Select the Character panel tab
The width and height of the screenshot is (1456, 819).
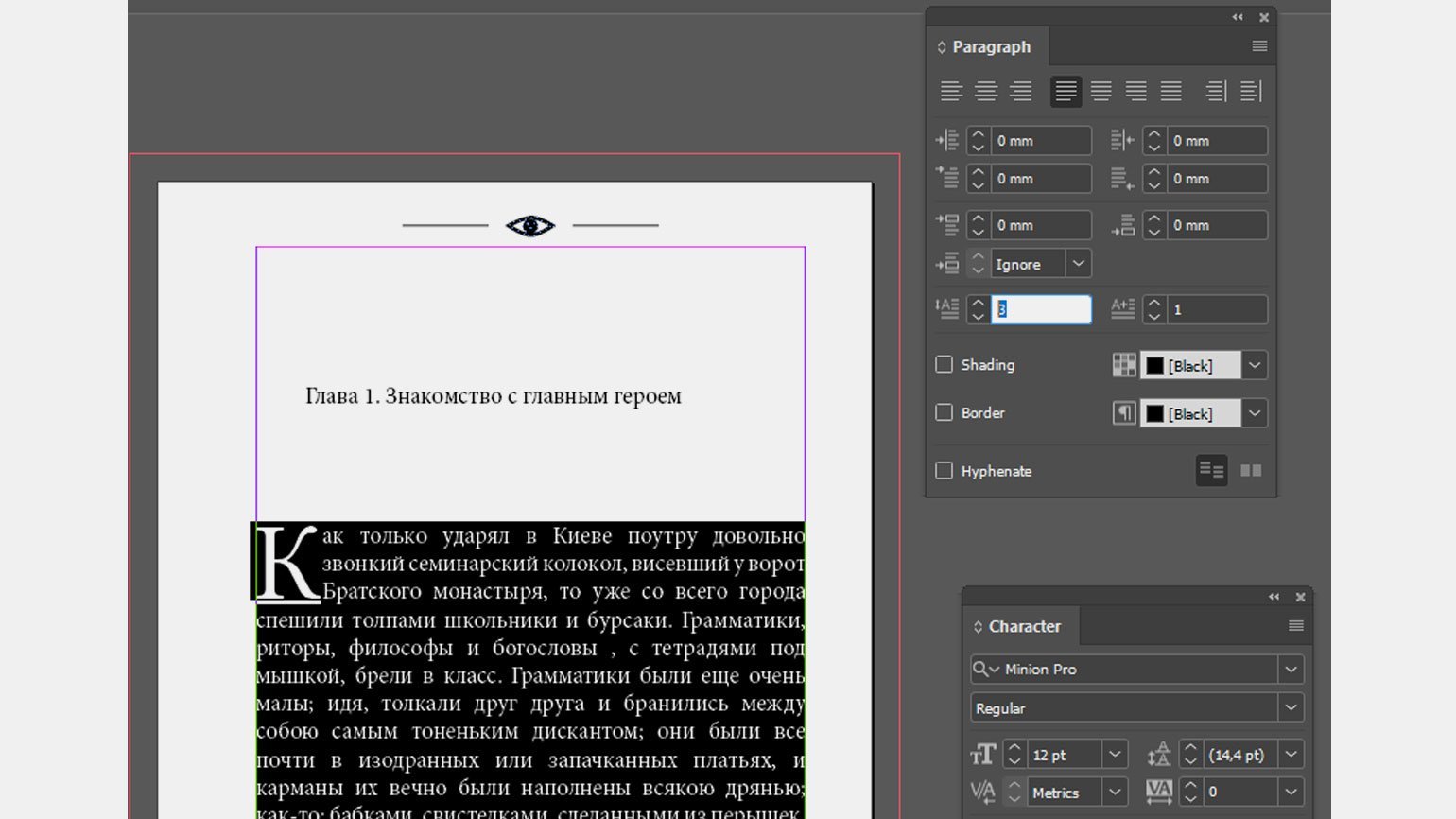(x=1024, y=626)
